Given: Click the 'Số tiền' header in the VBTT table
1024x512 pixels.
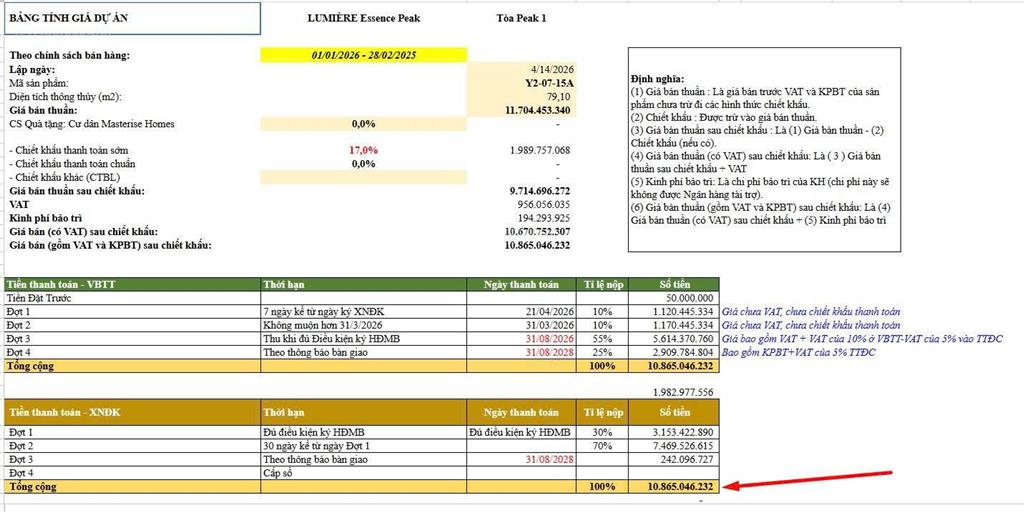Looking at the screenshot, I should tap(674, 285).
